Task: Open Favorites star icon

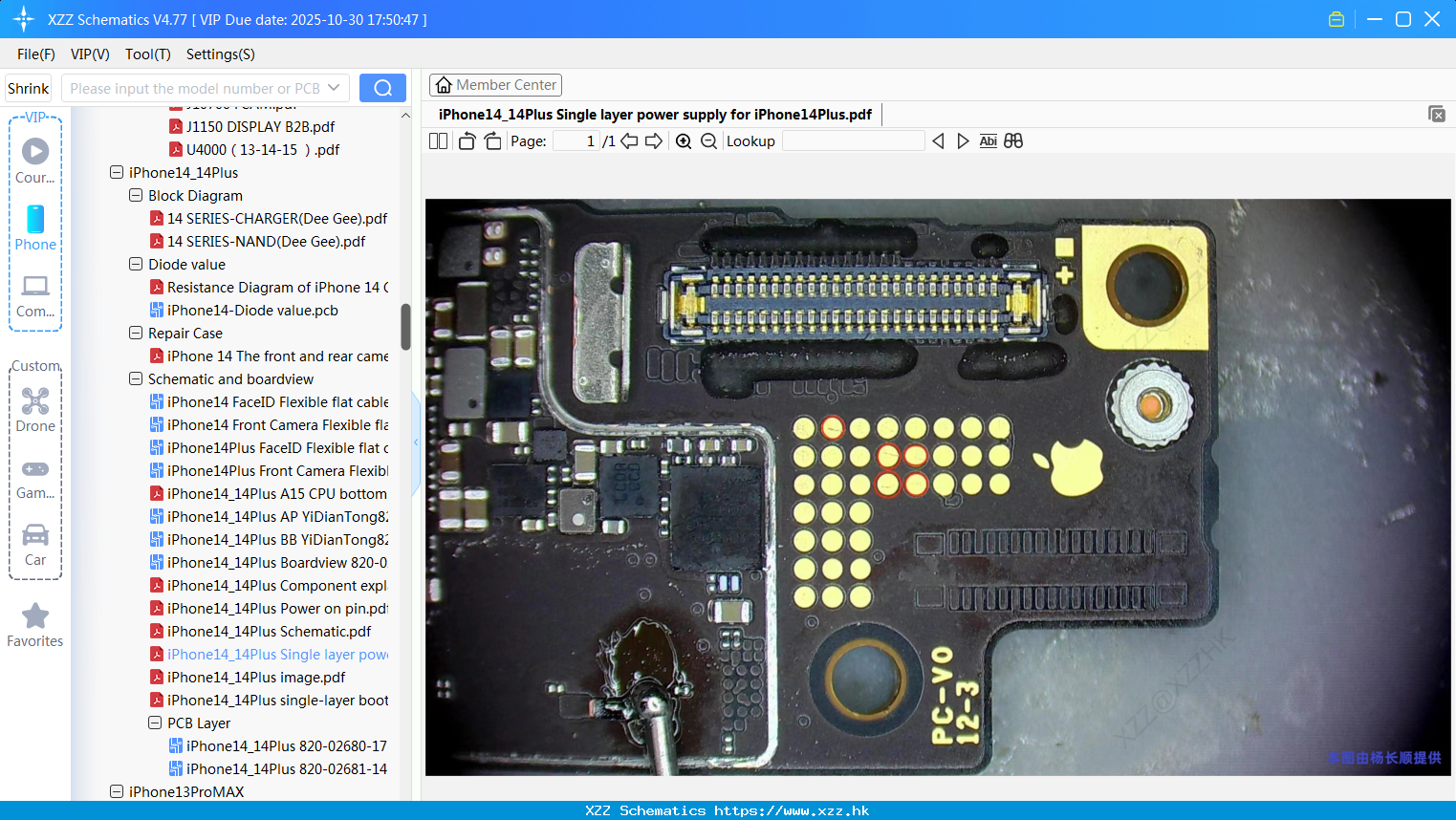Action: point(35,625)
